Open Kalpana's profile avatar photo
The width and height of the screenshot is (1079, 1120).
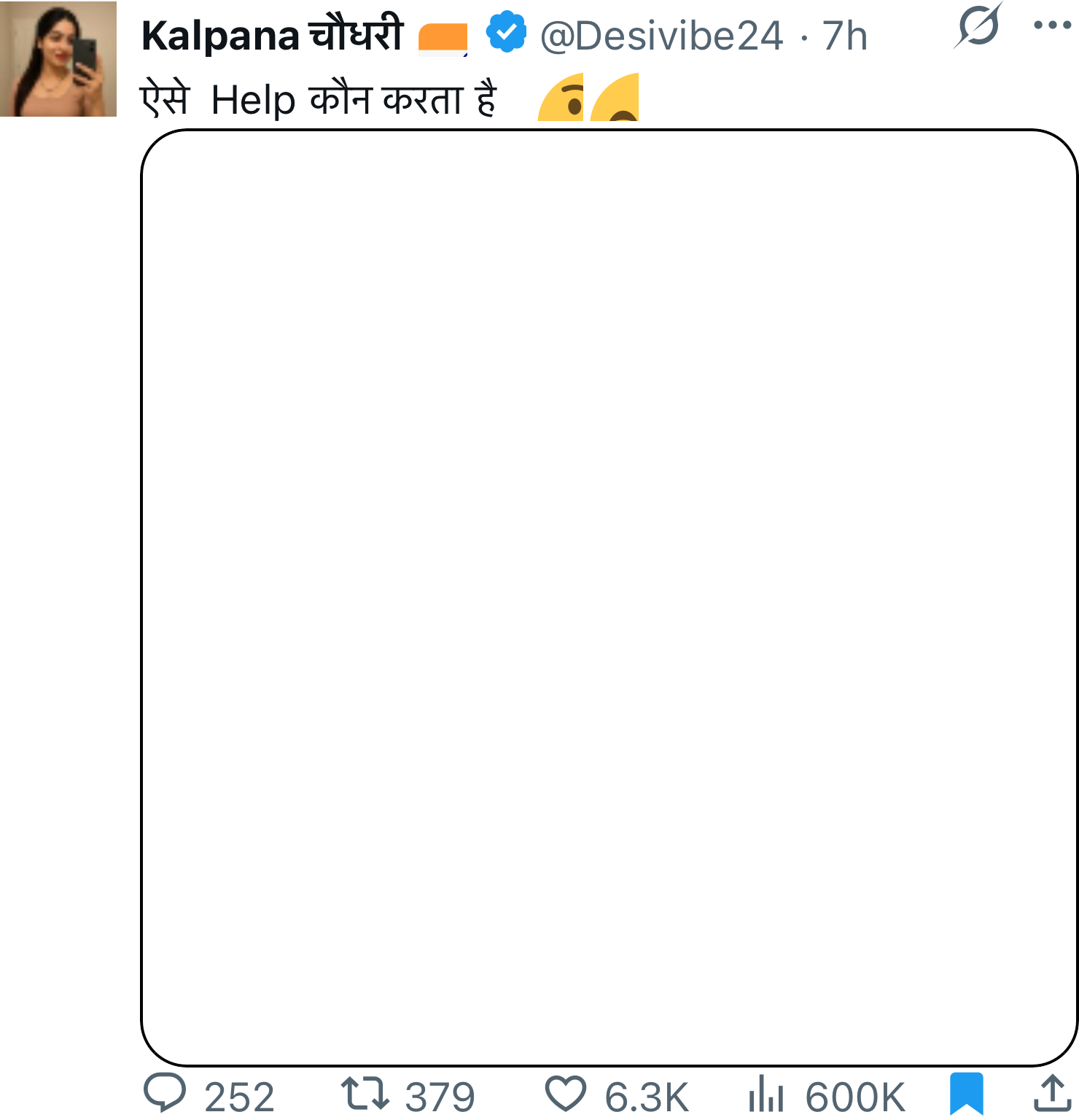point(58,59)
